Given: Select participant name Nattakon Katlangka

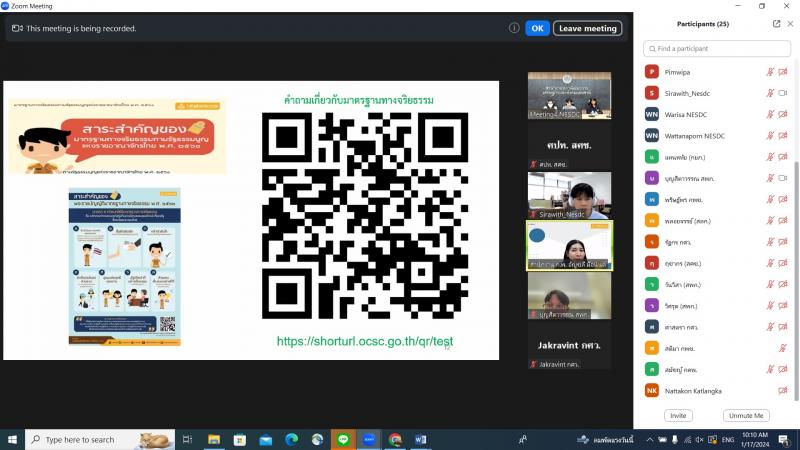Looking at the screenshot, I should click(693, 391).
